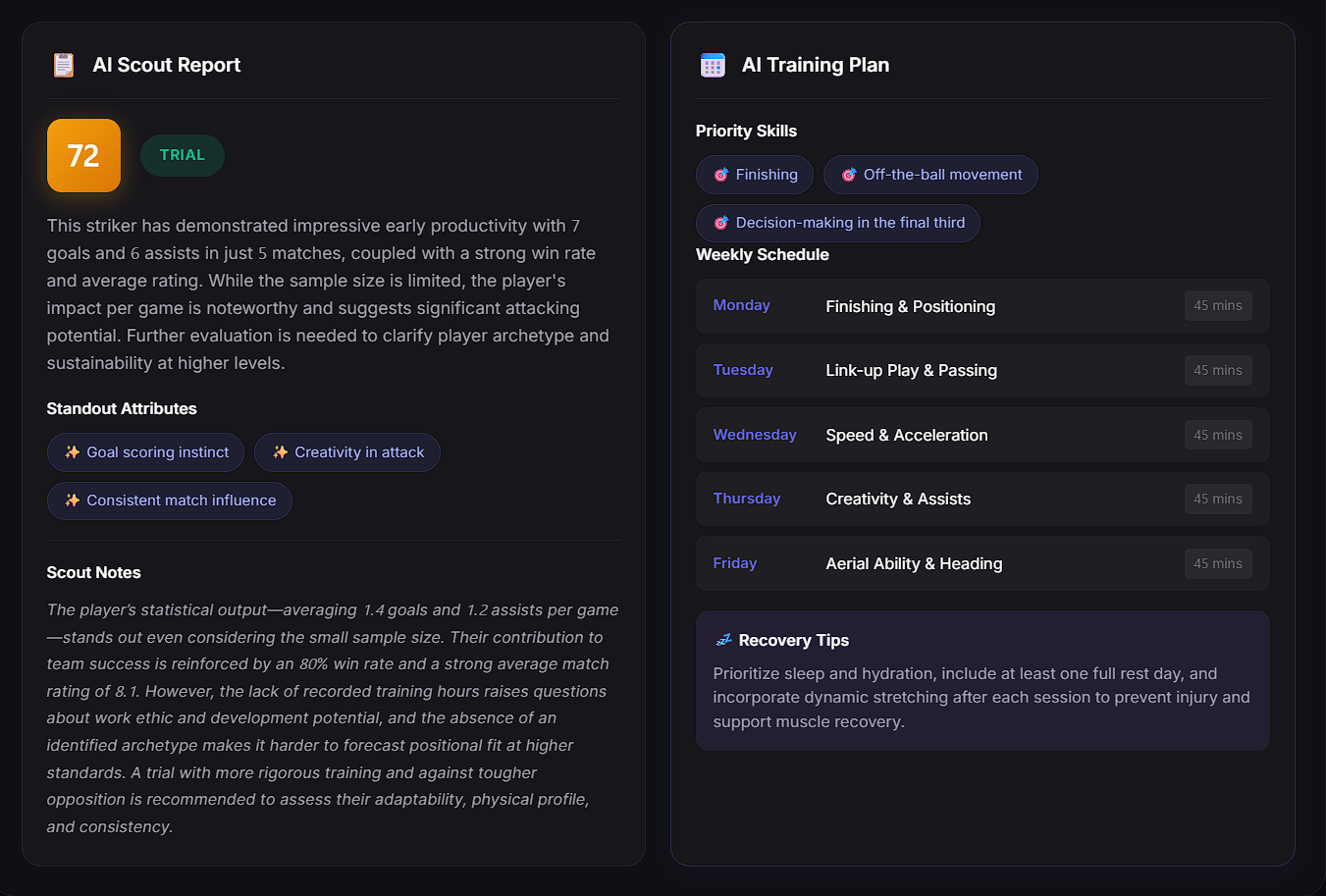Click the target icon on Decision-making chip
Viewport: 1326px width, 896px height.
tap(720, 223)
